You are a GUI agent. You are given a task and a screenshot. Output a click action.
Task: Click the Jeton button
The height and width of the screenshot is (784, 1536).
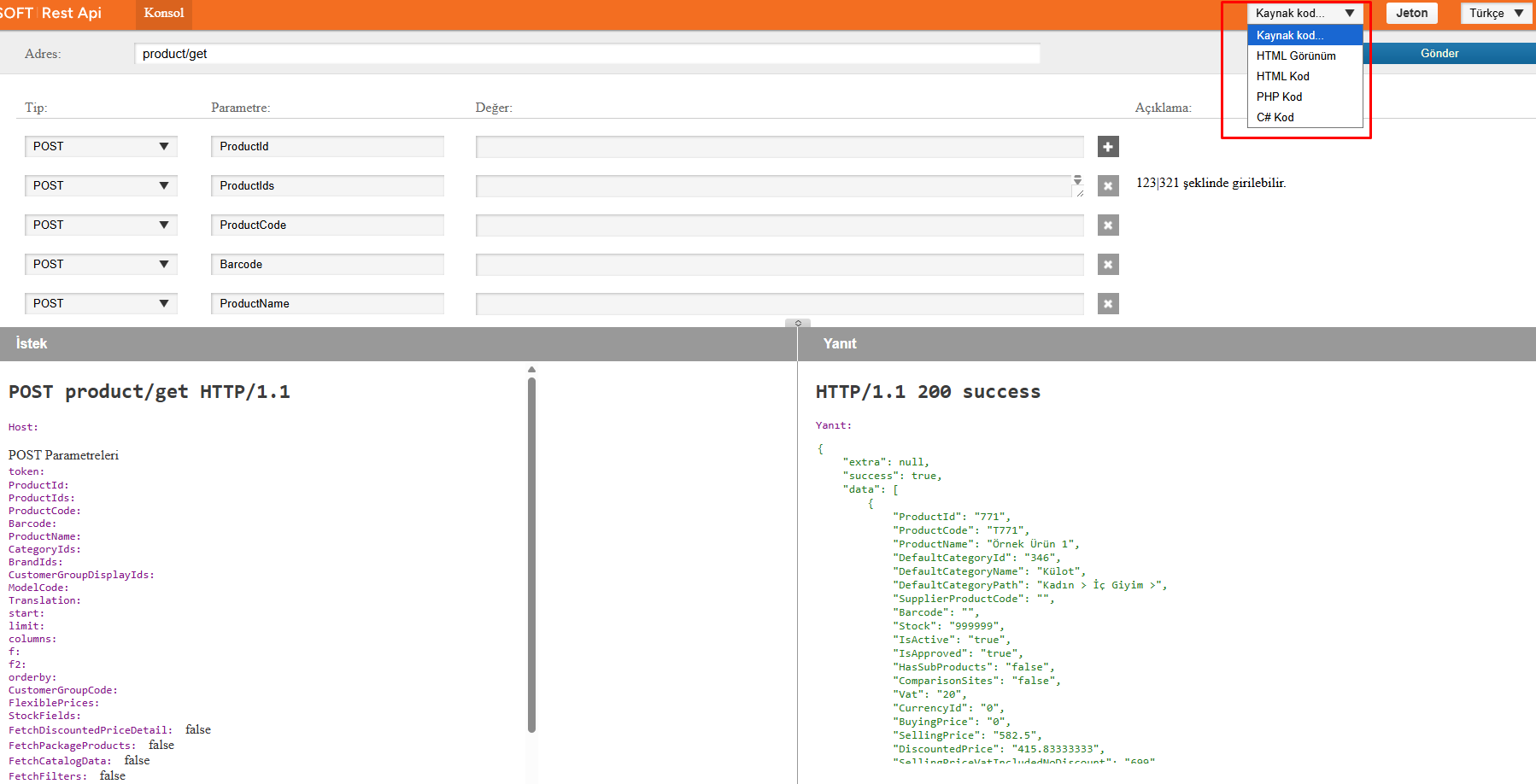tap(1411, 13)
